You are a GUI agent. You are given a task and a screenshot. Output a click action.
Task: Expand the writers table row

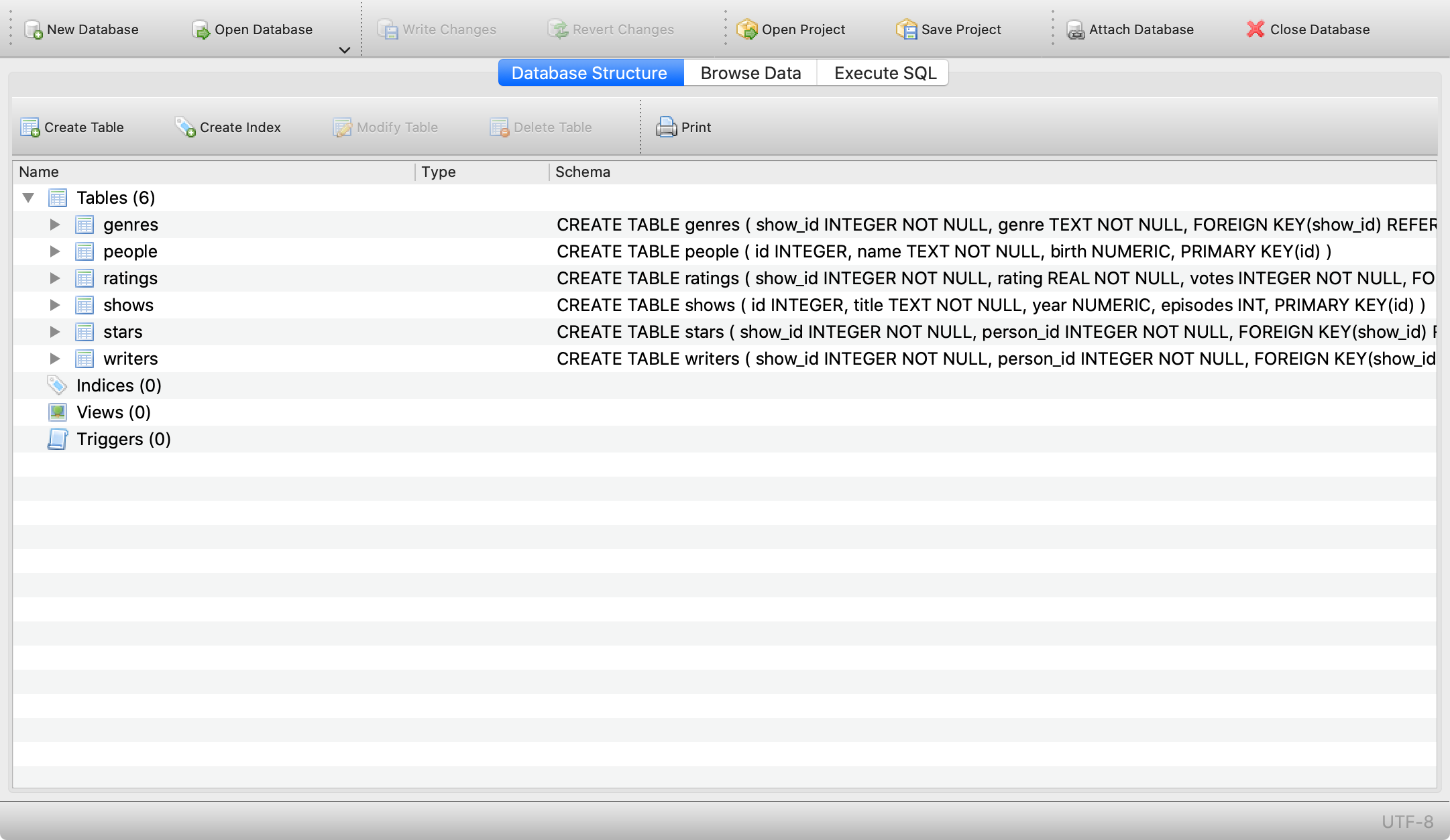pos(55,359)
